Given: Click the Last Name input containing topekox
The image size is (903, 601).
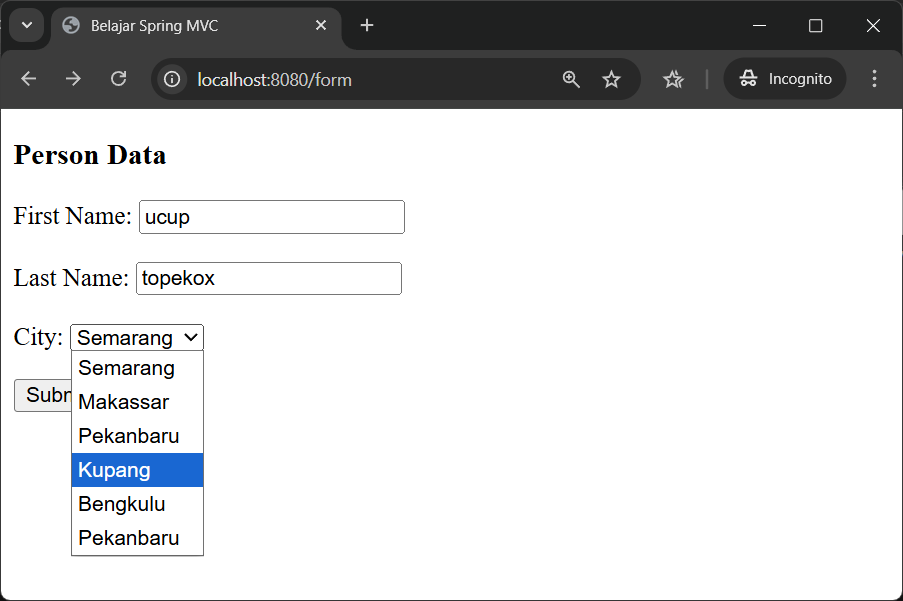Looking at the screenshot, I should 268,278.
